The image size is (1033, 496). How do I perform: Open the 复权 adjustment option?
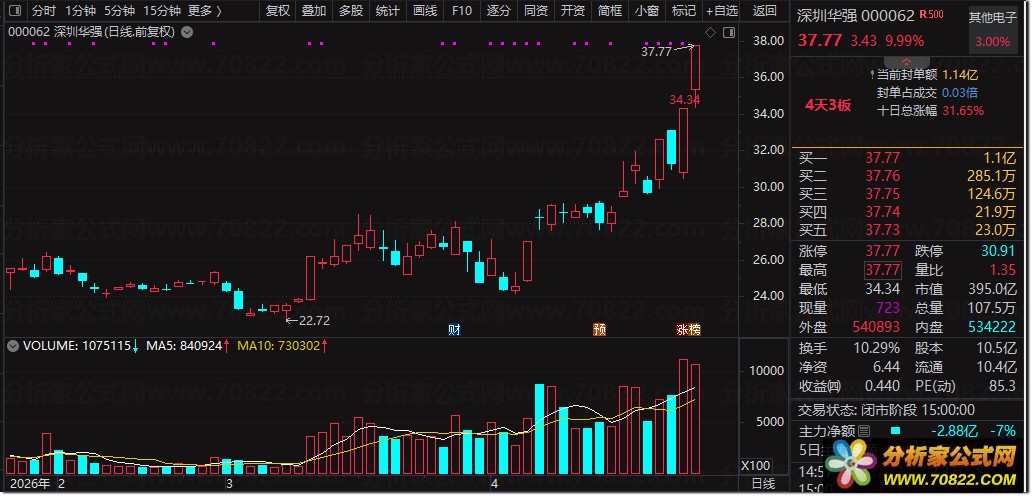click(x=277, y=11)
